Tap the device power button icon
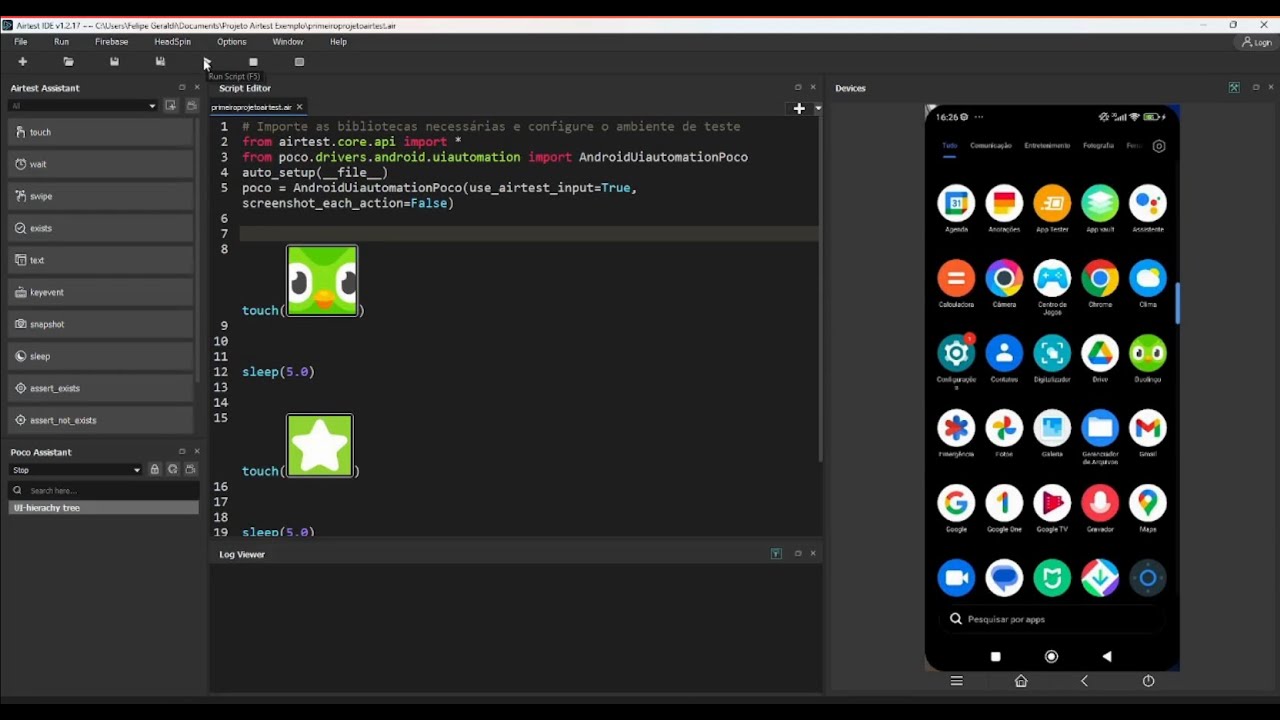This screenshot has width=1280, height=720. (x=1148, y=681)
